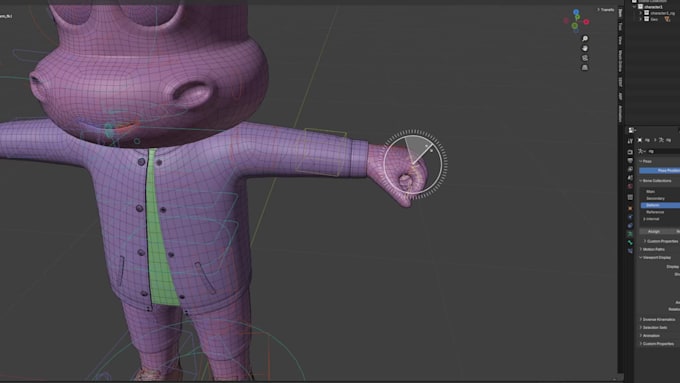Expand the Animation panel in properties
The height and width of the screenshot is (383, 680).
pos(650,336)
